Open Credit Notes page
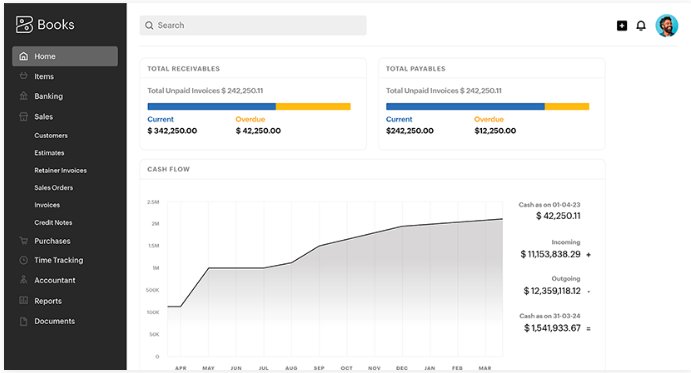The image size is (691, 373). point(53,223)
